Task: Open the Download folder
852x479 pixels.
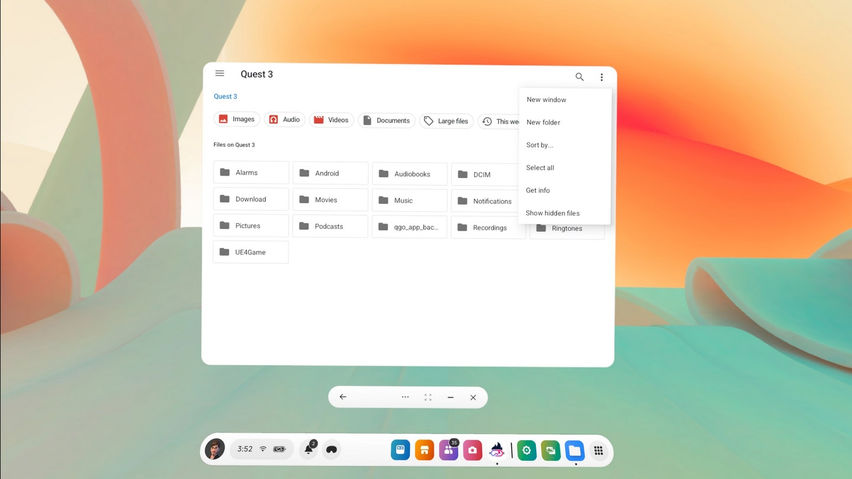Action: point(251,199)
